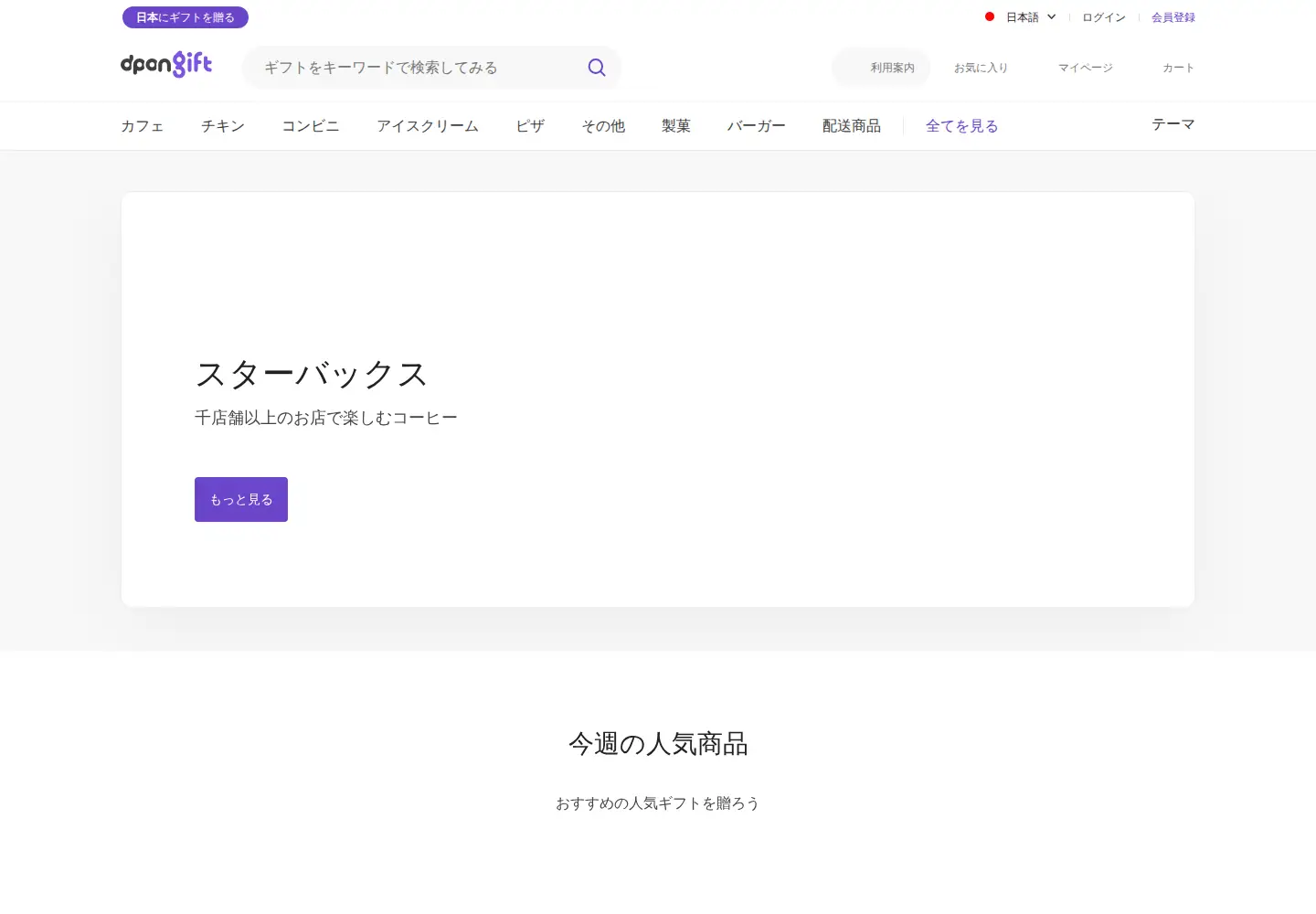Open 利用案内 usage guide
Viewport: 1316px width, 914px height.
point(882,68)
